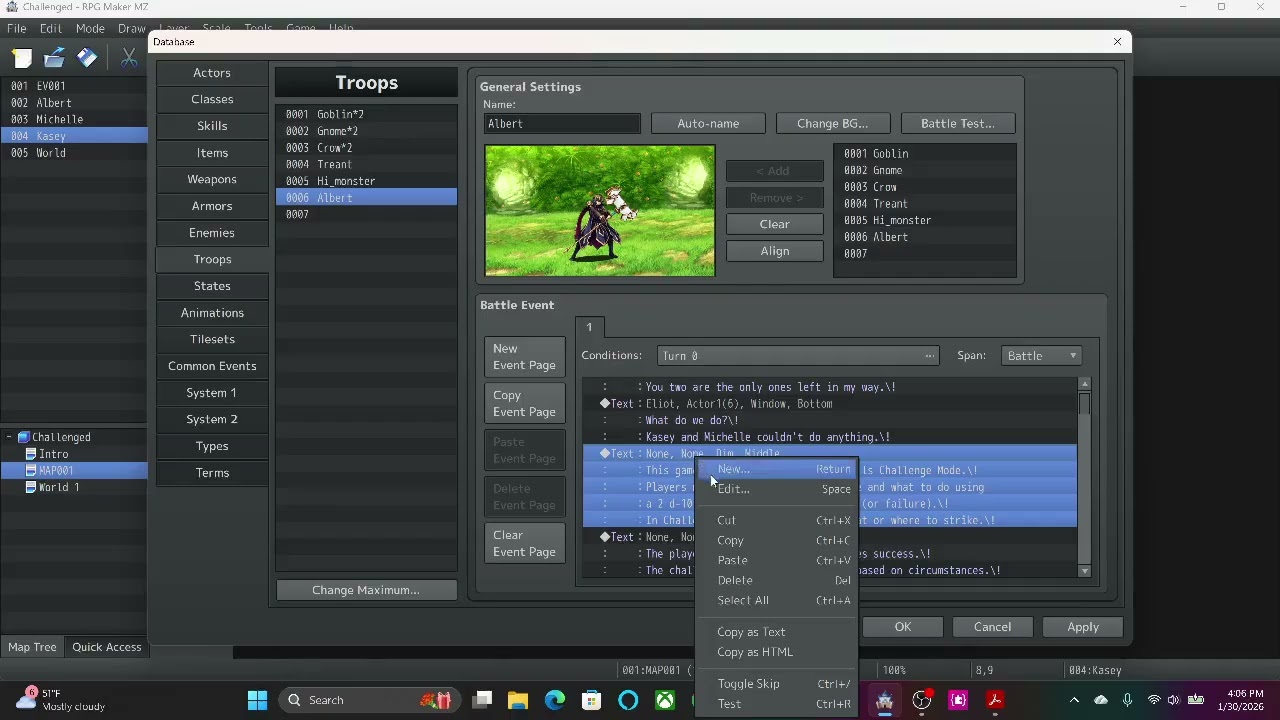
Task: Select World 1 in the map tree
Action: click(x=59, y=487)
